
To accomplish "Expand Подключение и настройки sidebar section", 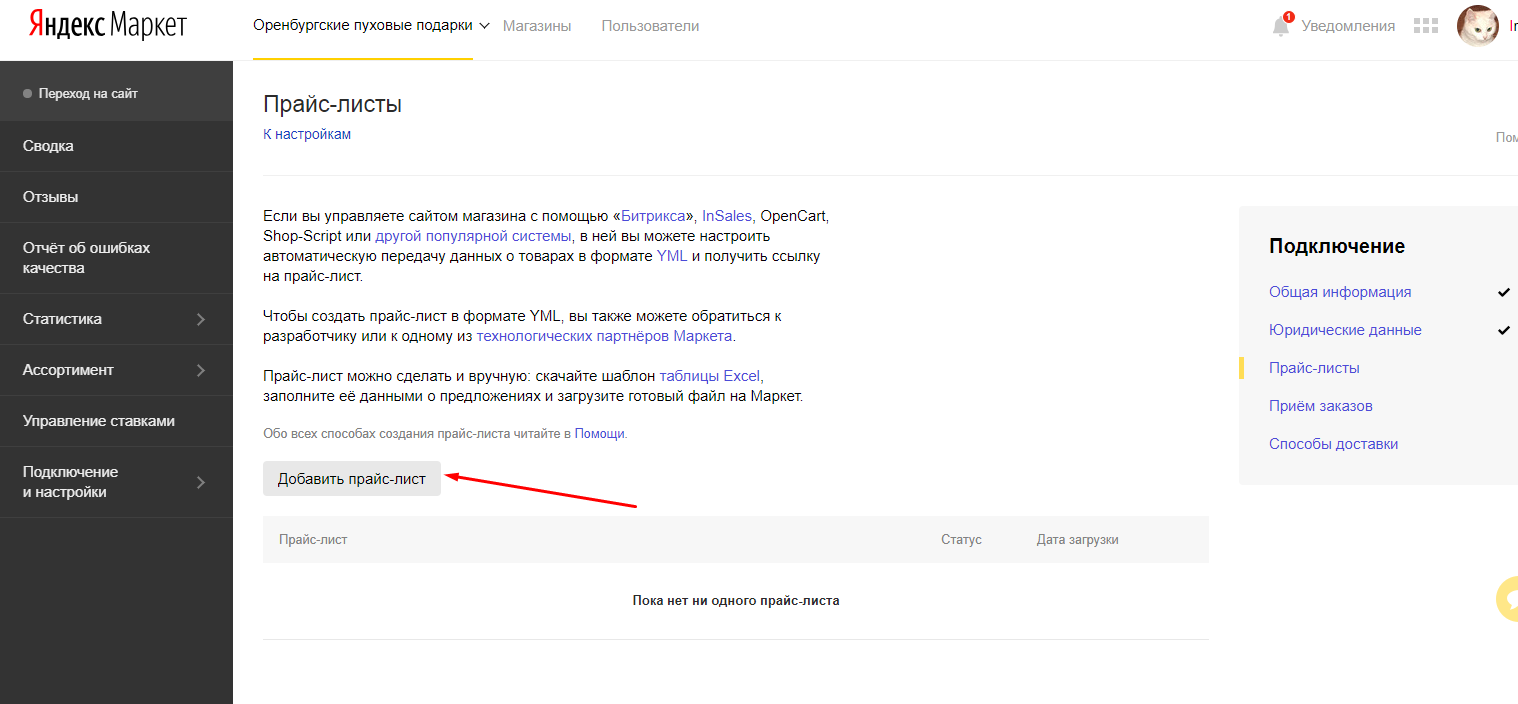I will click(116, 482).
